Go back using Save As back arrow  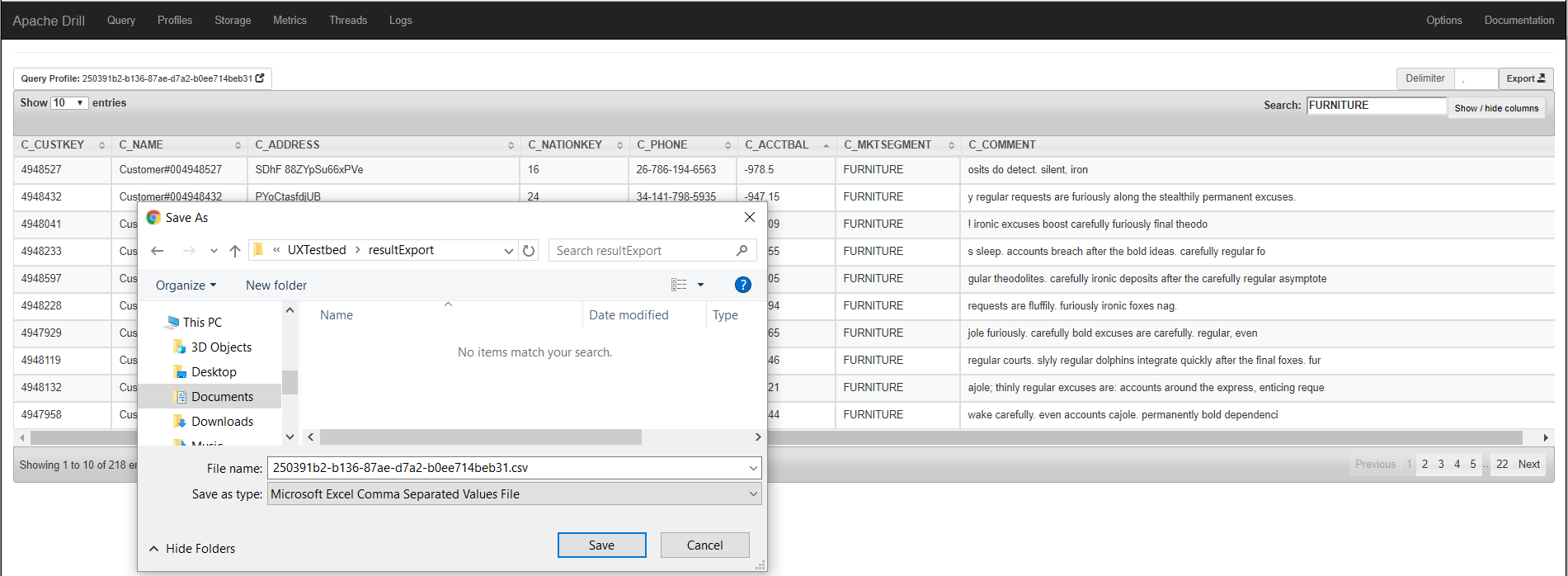pyautogui.click(x=158, y=251)
